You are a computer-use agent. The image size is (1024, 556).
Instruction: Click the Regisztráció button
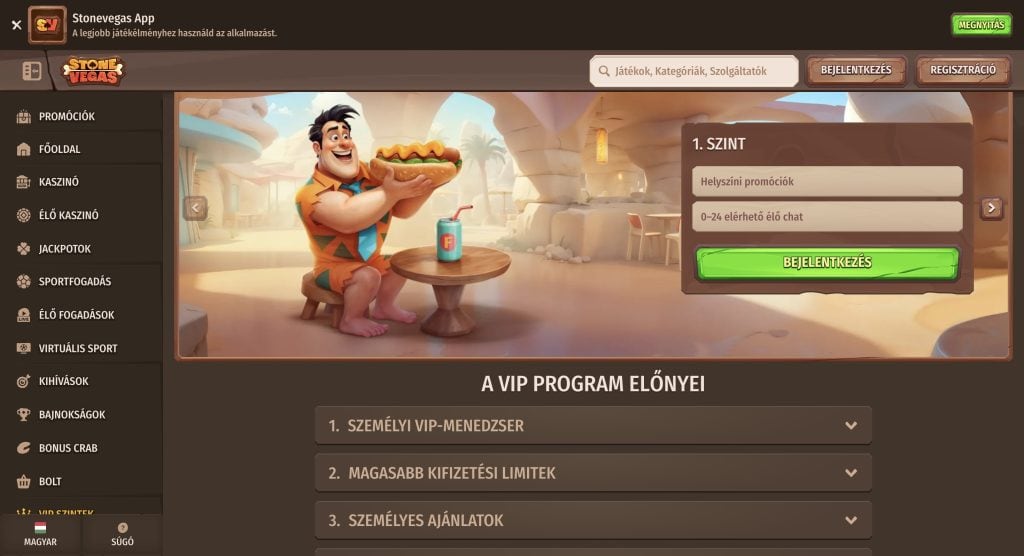coord(963,71)
